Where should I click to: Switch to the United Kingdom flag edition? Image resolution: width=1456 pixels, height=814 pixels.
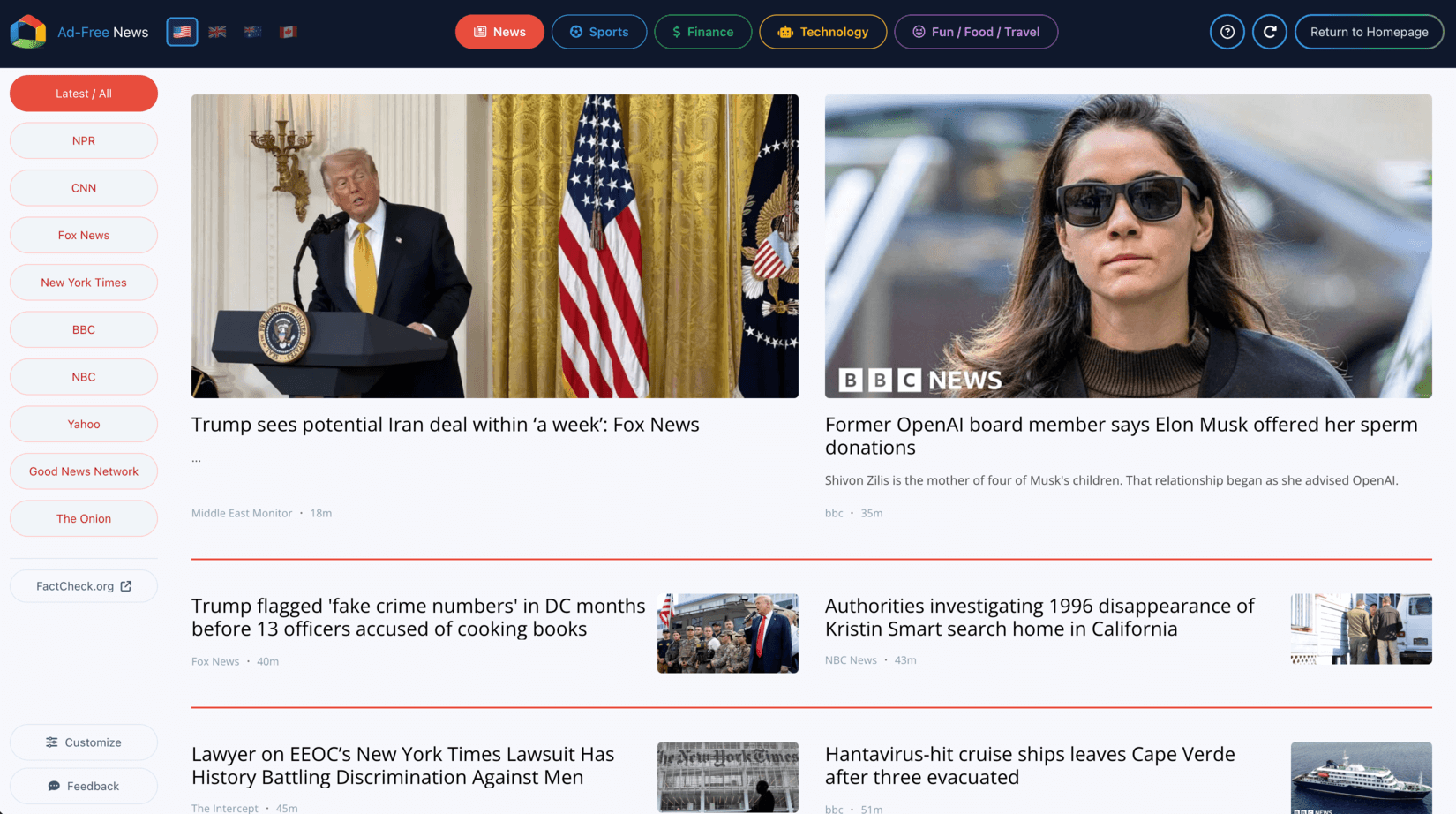click(x=217, y=32)
